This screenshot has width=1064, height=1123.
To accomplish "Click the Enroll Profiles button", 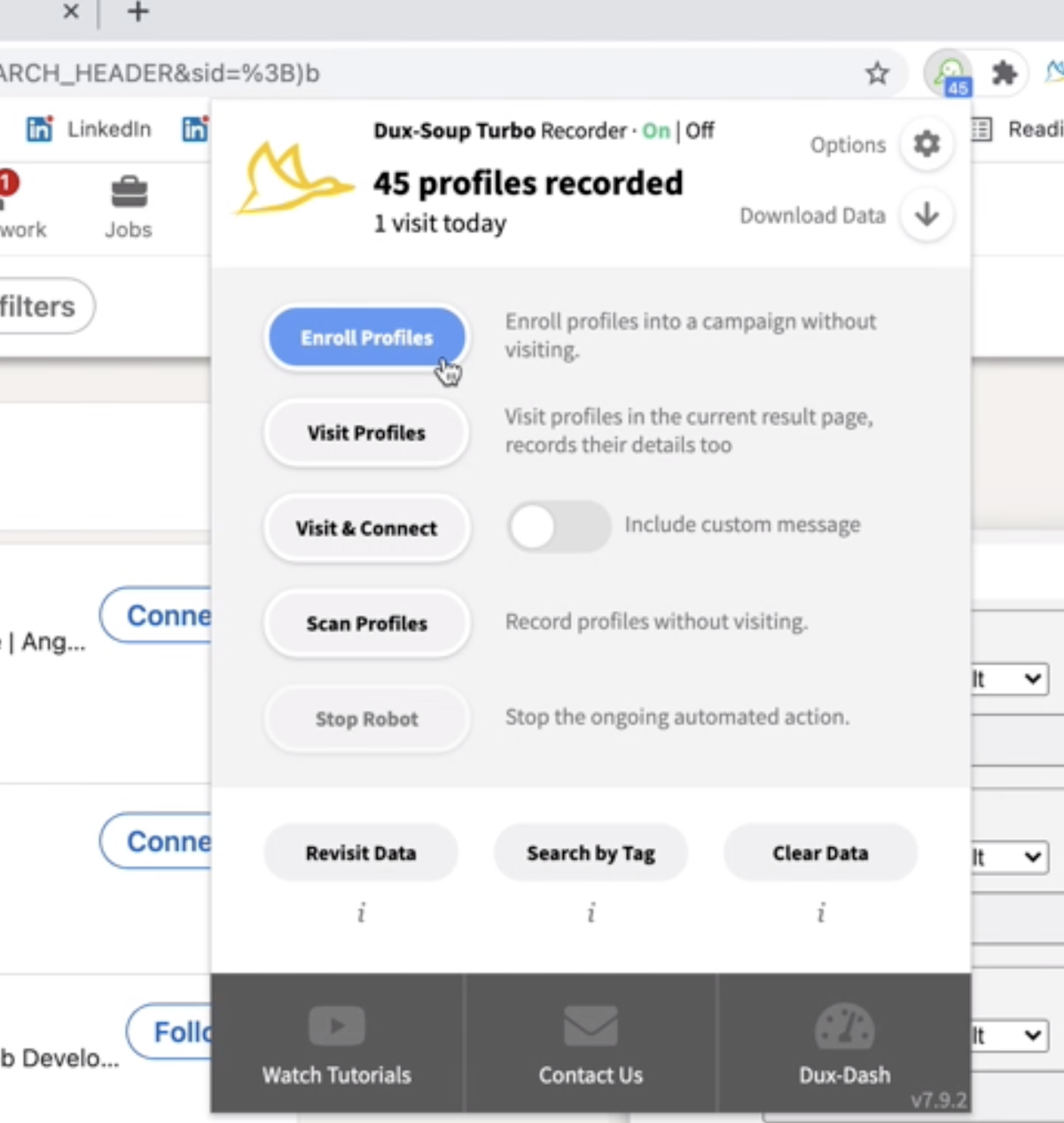I will click(x=366, y=338).
